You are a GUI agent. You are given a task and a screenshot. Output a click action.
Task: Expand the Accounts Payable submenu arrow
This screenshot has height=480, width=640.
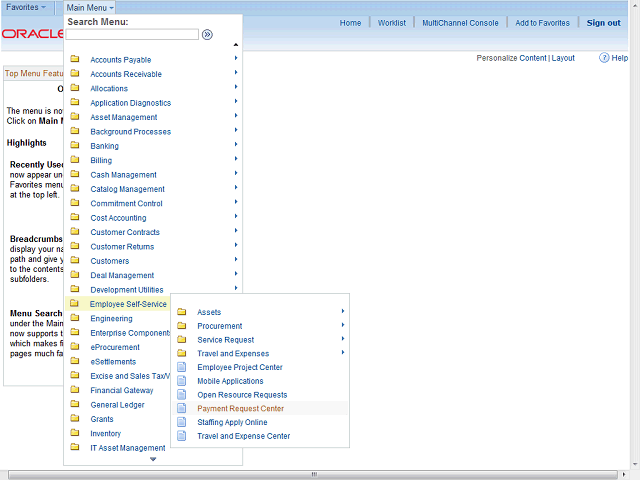click(236, 58)
